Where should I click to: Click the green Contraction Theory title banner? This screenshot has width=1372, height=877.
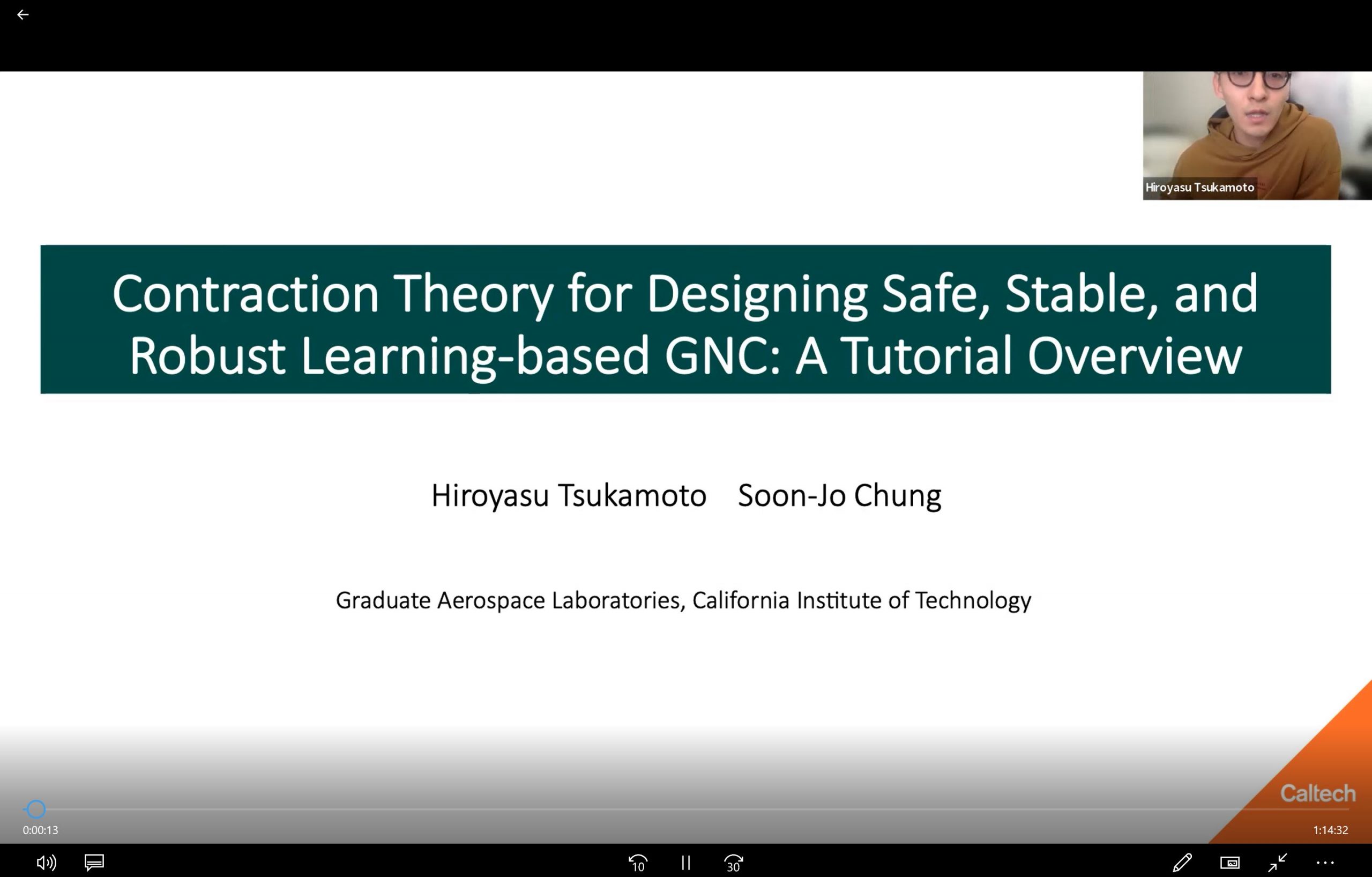click(x=685, y=319)
